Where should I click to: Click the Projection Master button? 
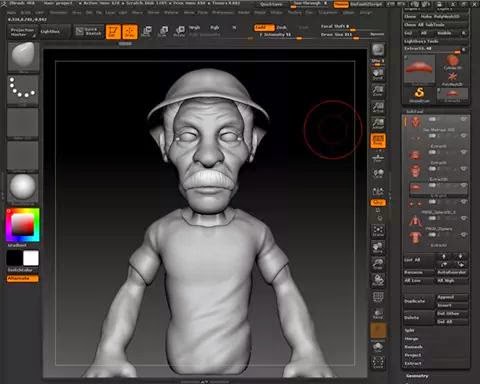[x=22, y=32]
